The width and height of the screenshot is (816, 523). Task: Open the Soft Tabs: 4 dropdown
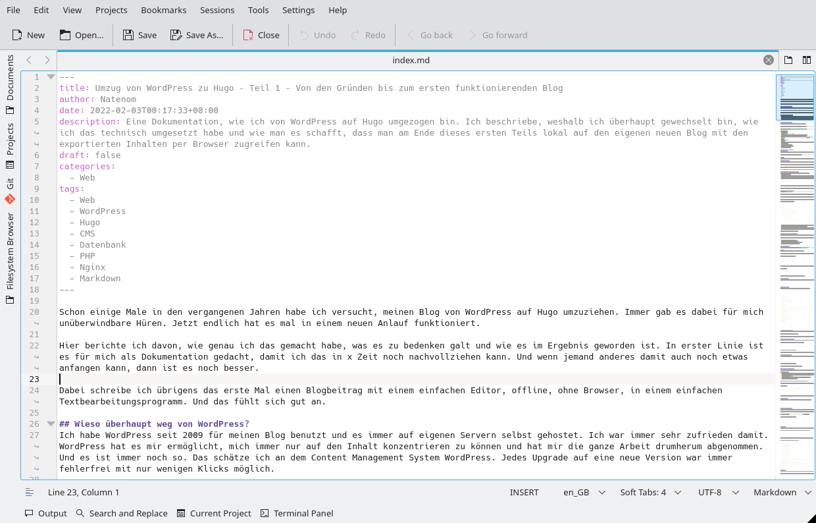click(x=651, y=492)
